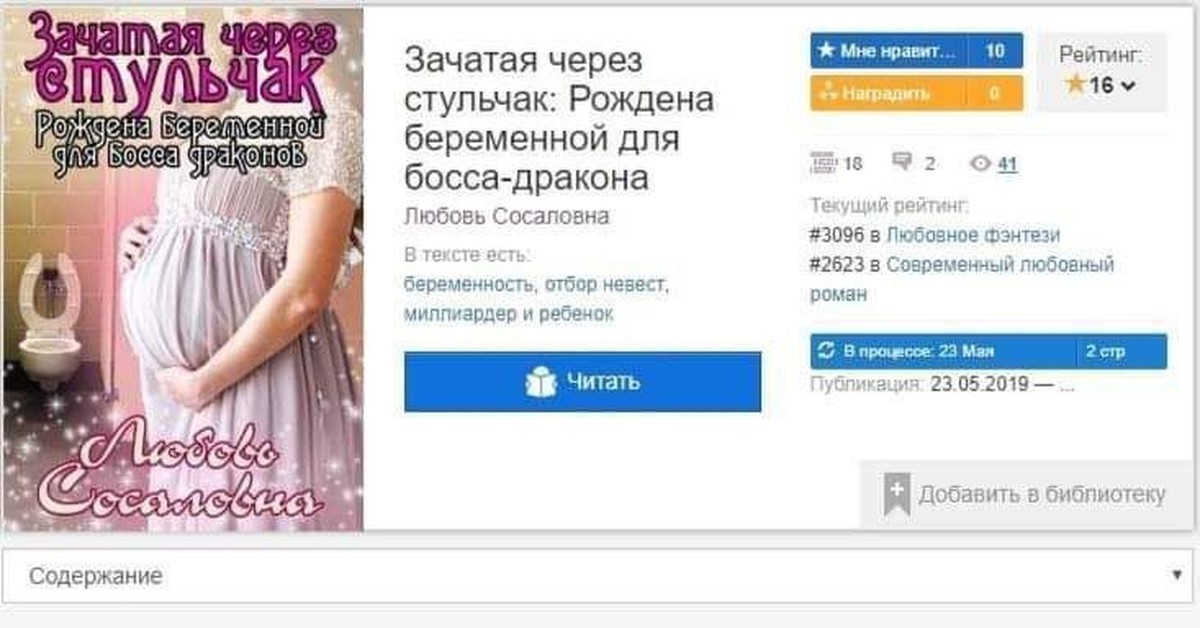Screen dimensions: 1200x628
Task: Click the eye views icon
Action: click(981, 164)
